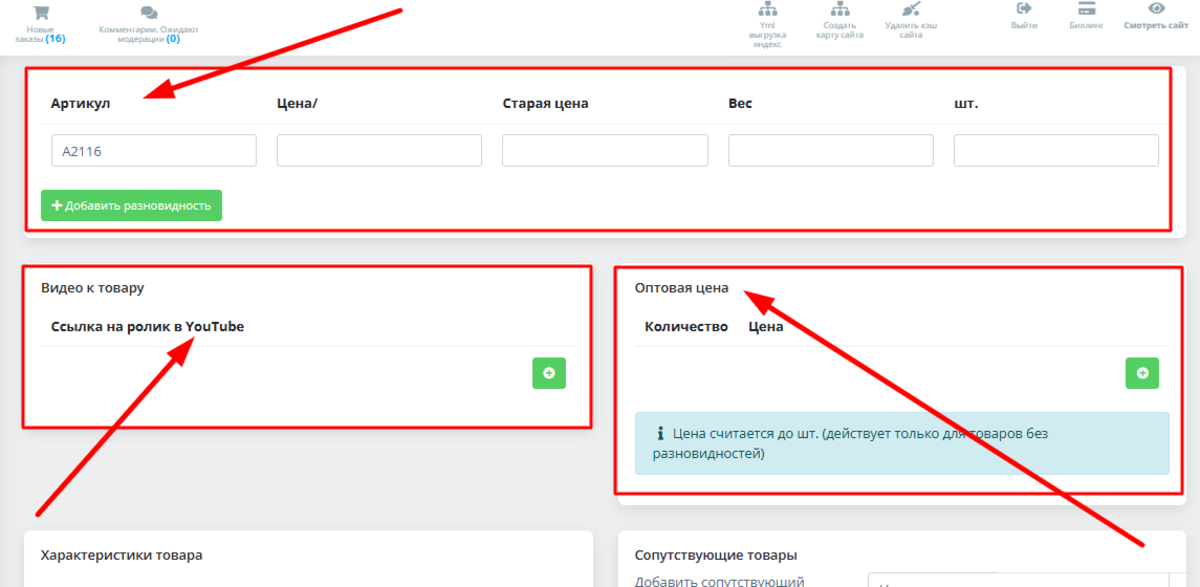Click the шт. quantity input field
The width and height of the screenshot is (1200, 587).
click(x=1056, y=151)
